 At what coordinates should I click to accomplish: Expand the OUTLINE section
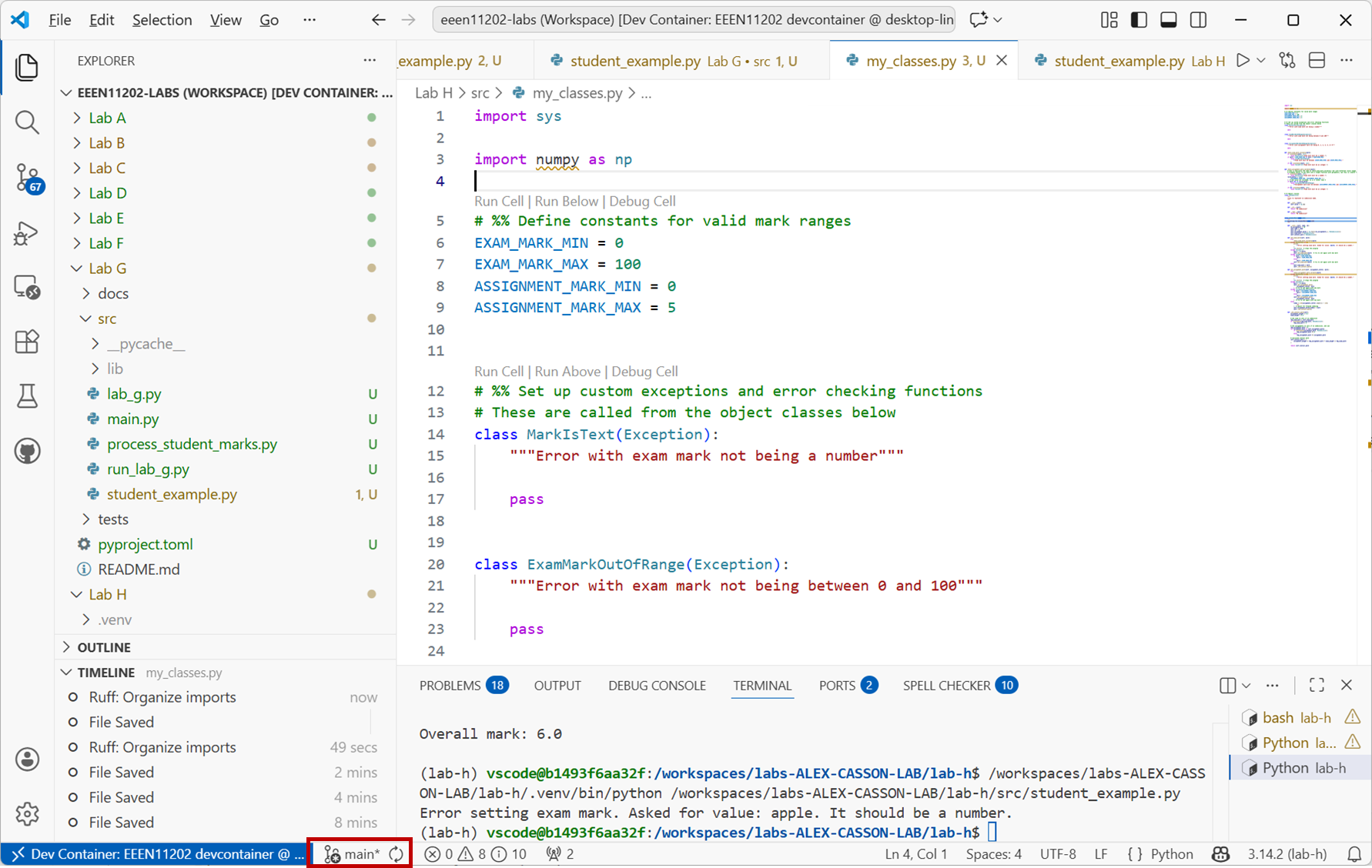[104, 647]
